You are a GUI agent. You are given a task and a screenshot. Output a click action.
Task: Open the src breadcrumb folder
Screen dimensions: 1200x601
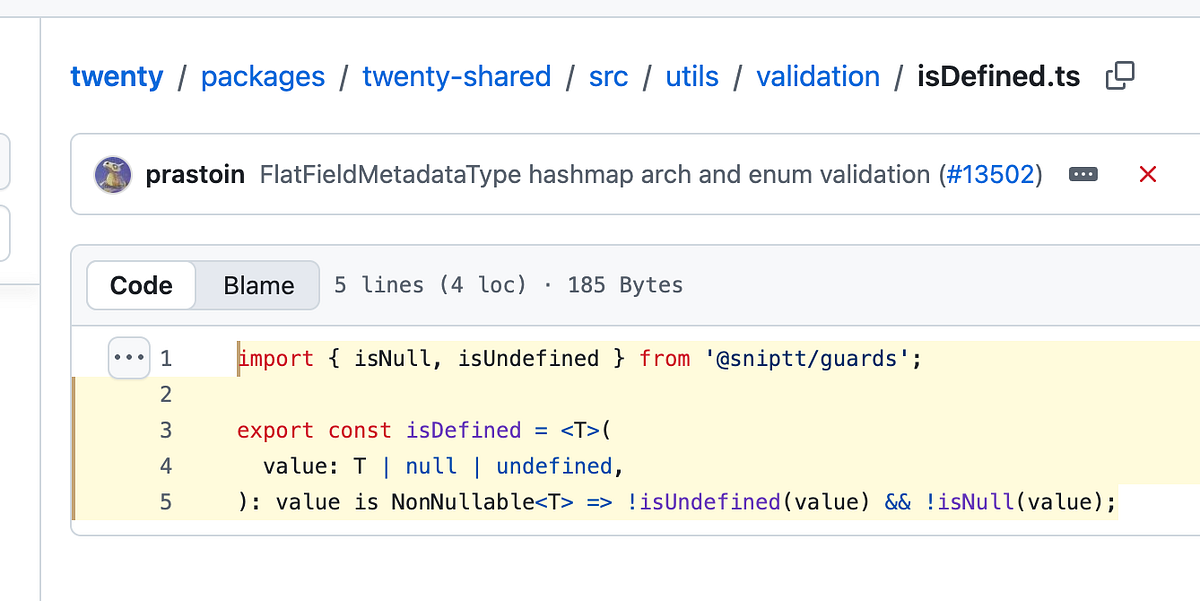(609, 77)
